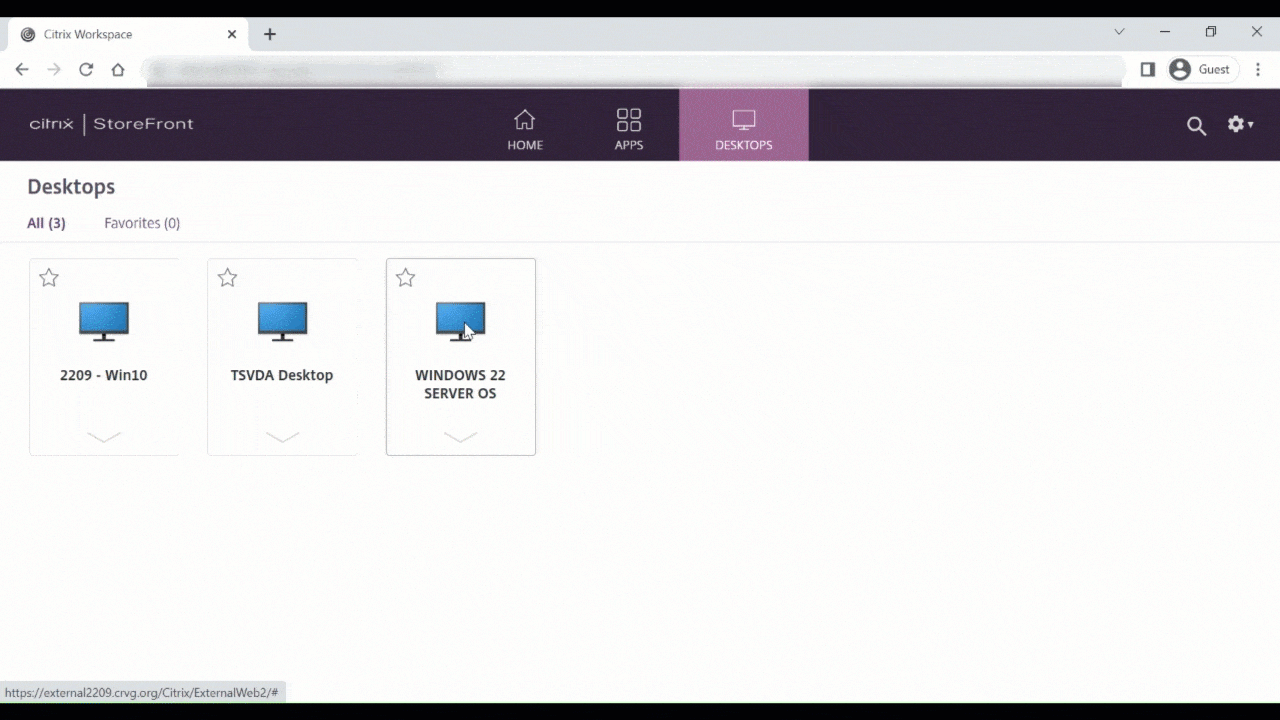This screenshot has width=1280, height=720.
Task: Favorite the WINDOWS 22 SERVER OS desktop
Action: coord(405,278)
